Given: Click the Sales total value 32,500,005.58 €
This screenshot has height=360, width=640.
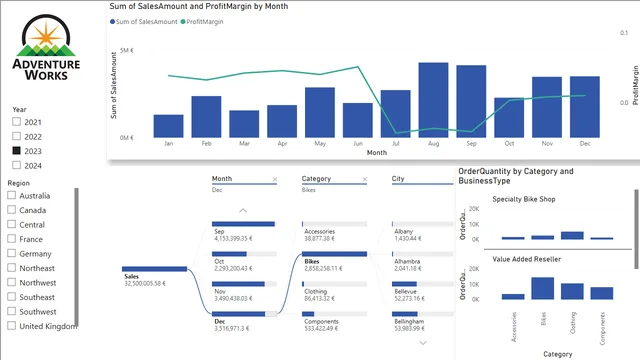Looking at the screenshot, I should [x=145, y=283].
